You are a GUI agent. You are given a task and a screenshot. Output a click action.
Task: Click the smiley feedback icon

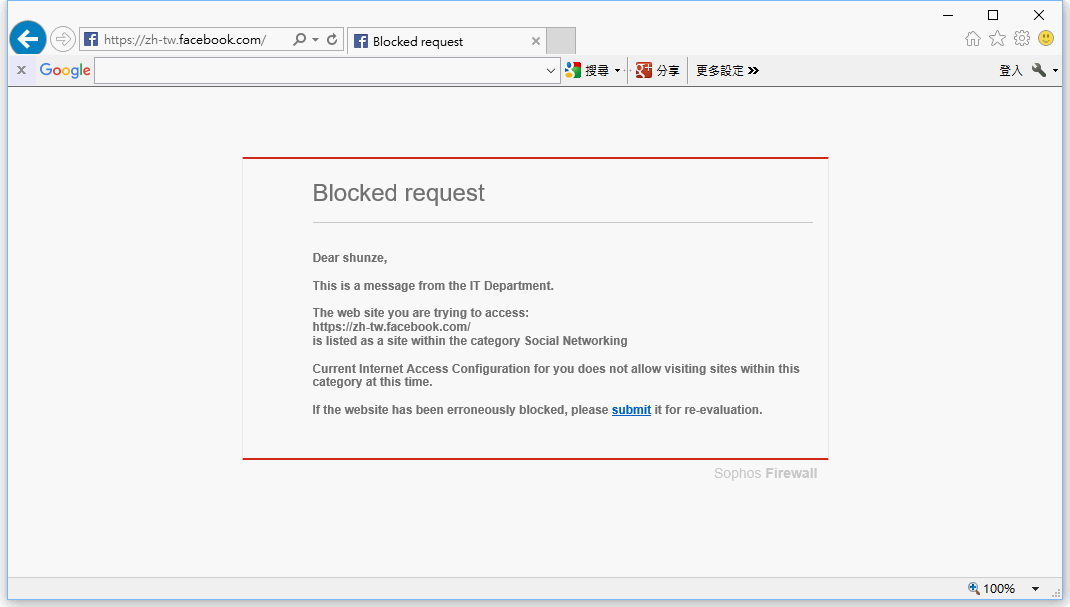pos(1045,38)
